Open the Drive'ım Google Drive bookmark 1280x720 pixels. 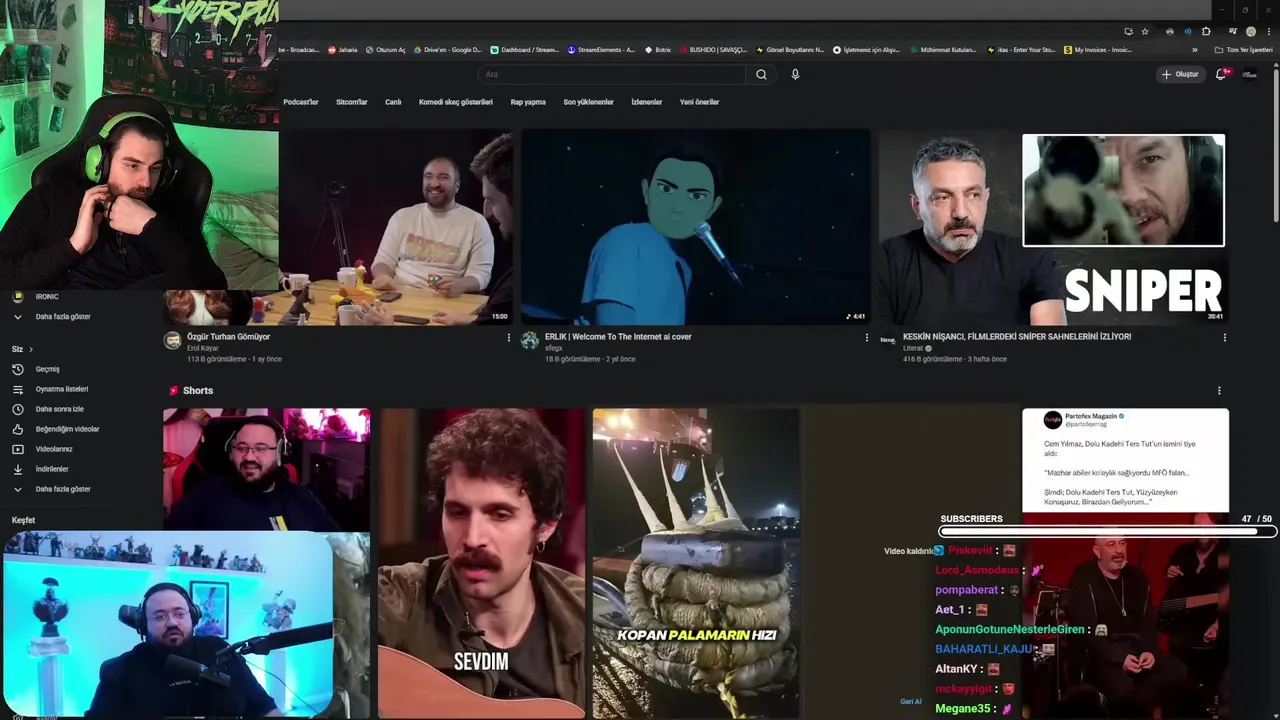tap(447, 50)
